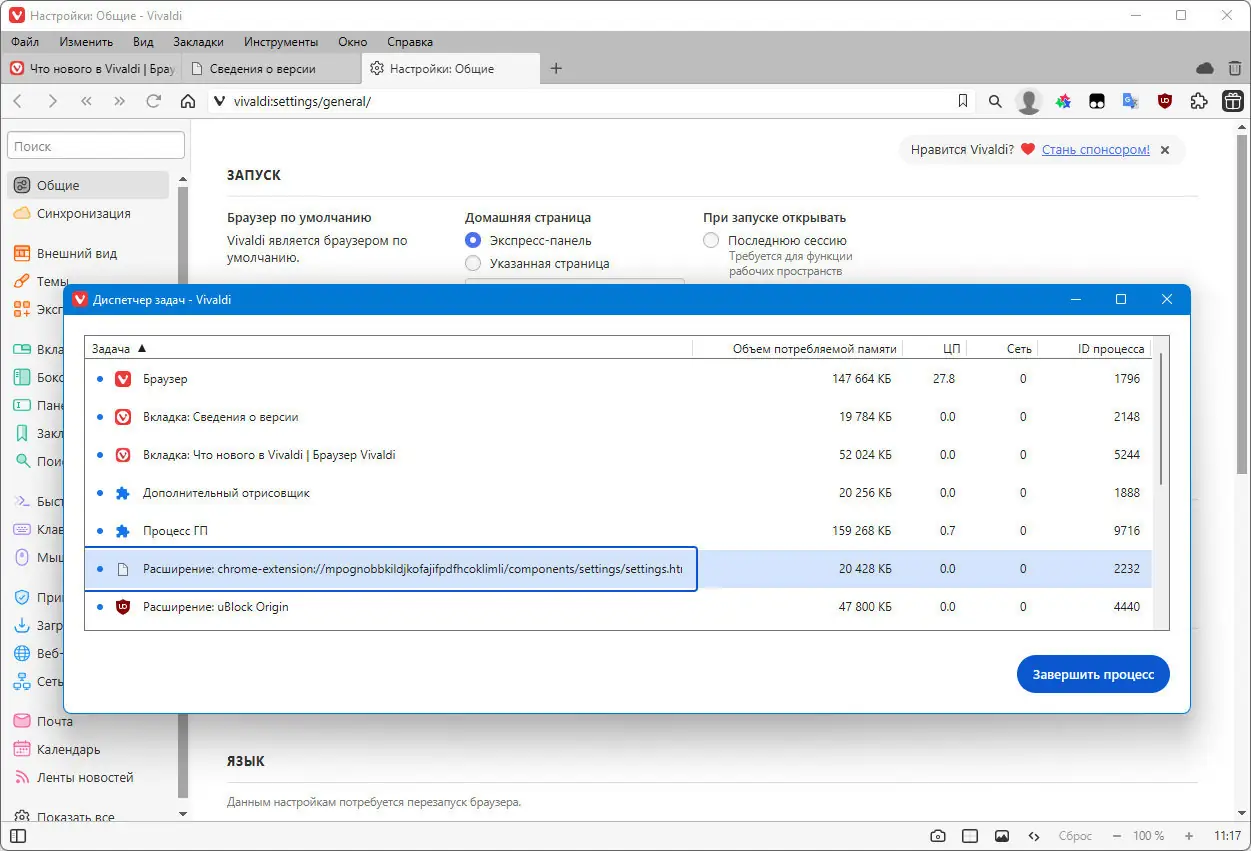Open Общие settings section
Viewport: 1251px width, 851px height.
click(88, 185)
